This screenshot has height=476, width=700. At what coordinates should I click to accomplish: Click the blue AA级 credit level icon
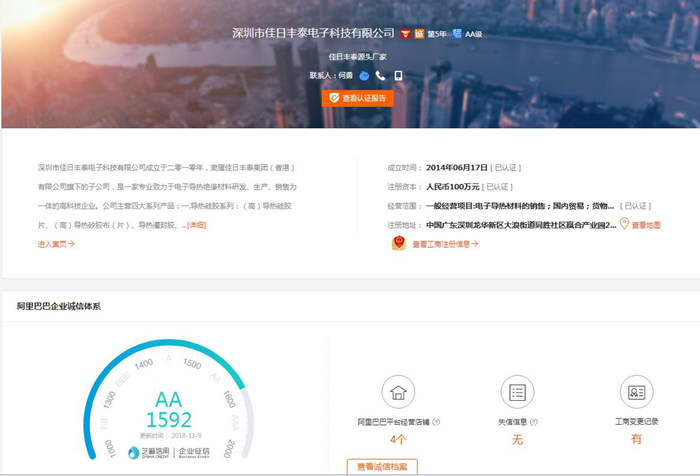(x=457, y=34)
